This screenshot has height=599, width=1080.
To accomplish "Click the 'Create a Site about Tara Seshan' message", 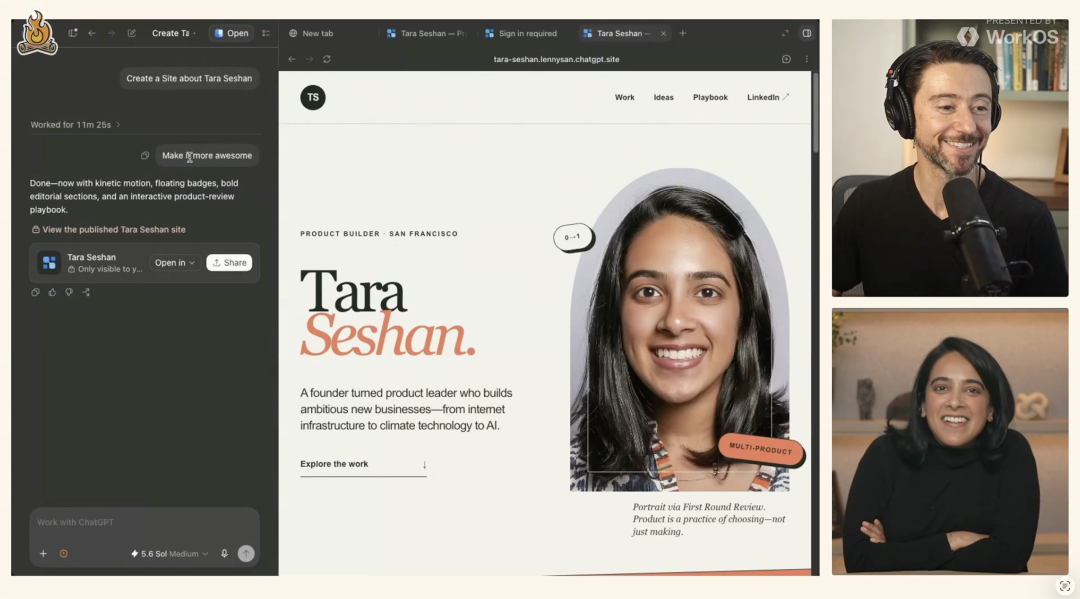I will click(x=189, y=78).
